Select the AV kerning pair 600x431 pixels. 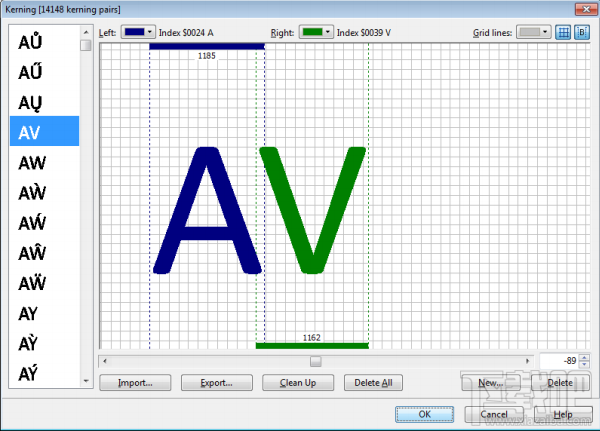pyautogui.click(x=44, y=131)
